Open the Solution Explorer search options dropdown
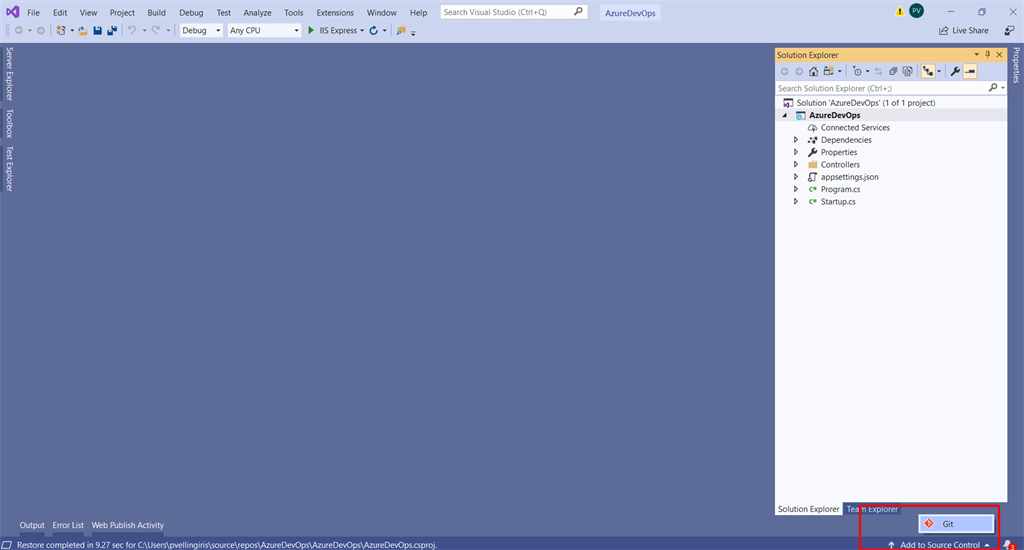The width and height of the screenshot is (1024, 550). pyautogui.click(x=1002, y=88)
